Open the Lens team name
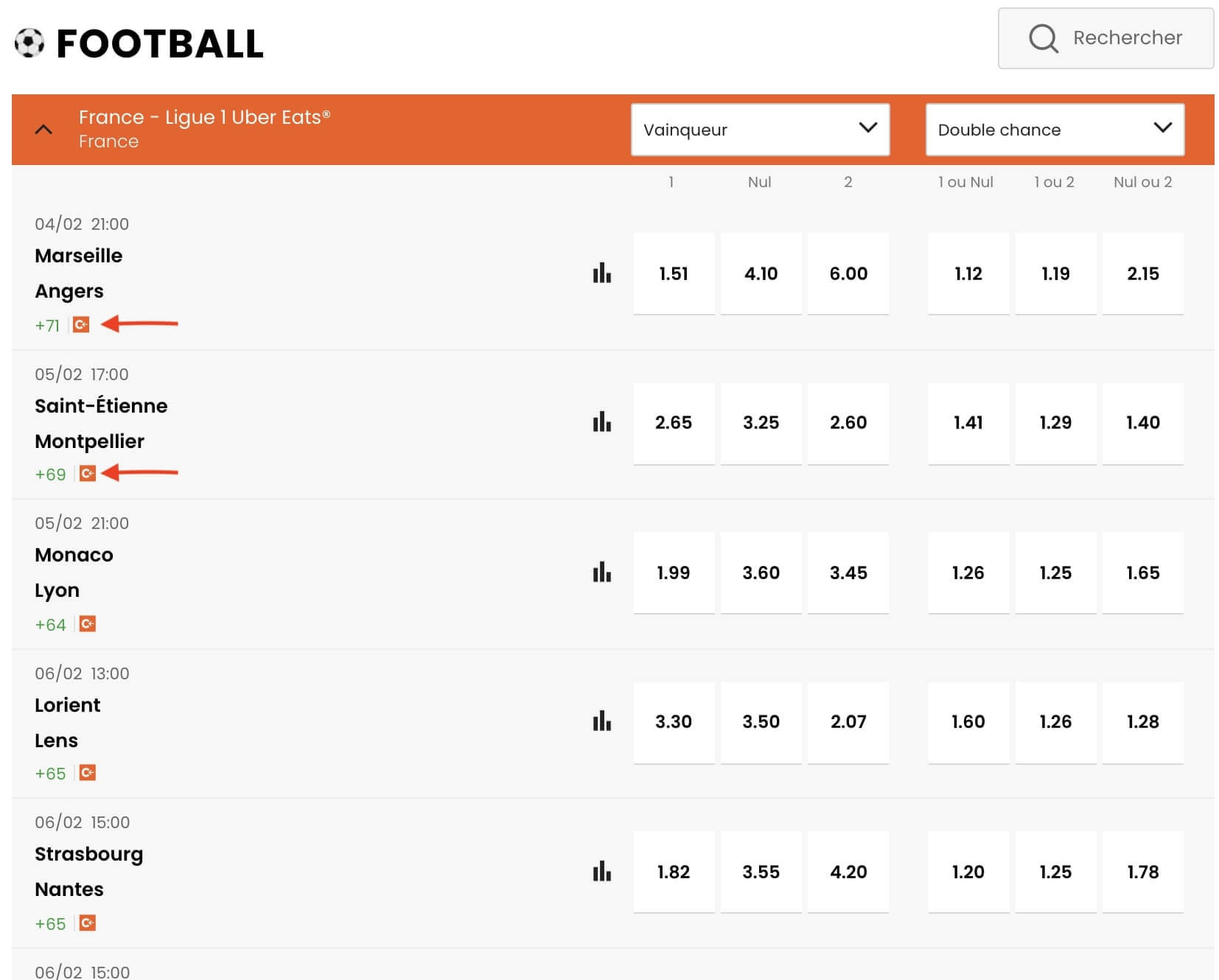Image resolution: width=1219 pixels, height=980 pixels. [56, 741]
